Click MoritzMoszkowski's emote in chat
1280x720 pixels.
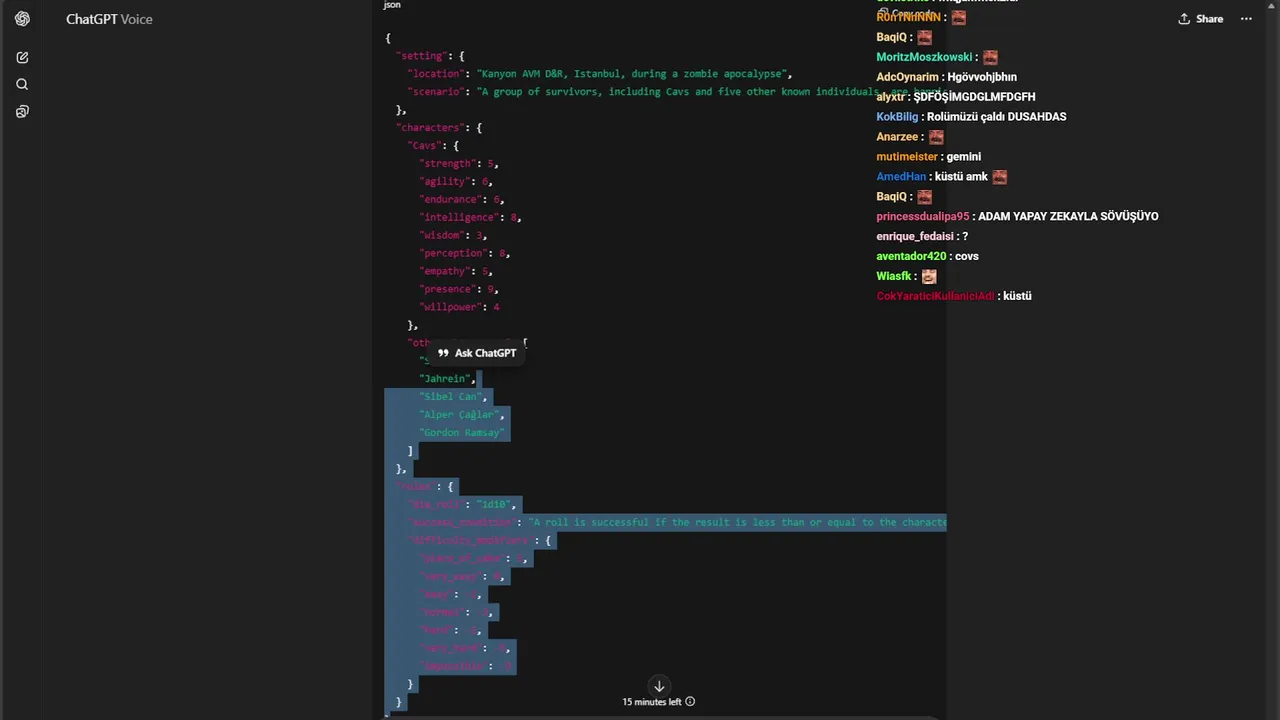click(990, 57)
